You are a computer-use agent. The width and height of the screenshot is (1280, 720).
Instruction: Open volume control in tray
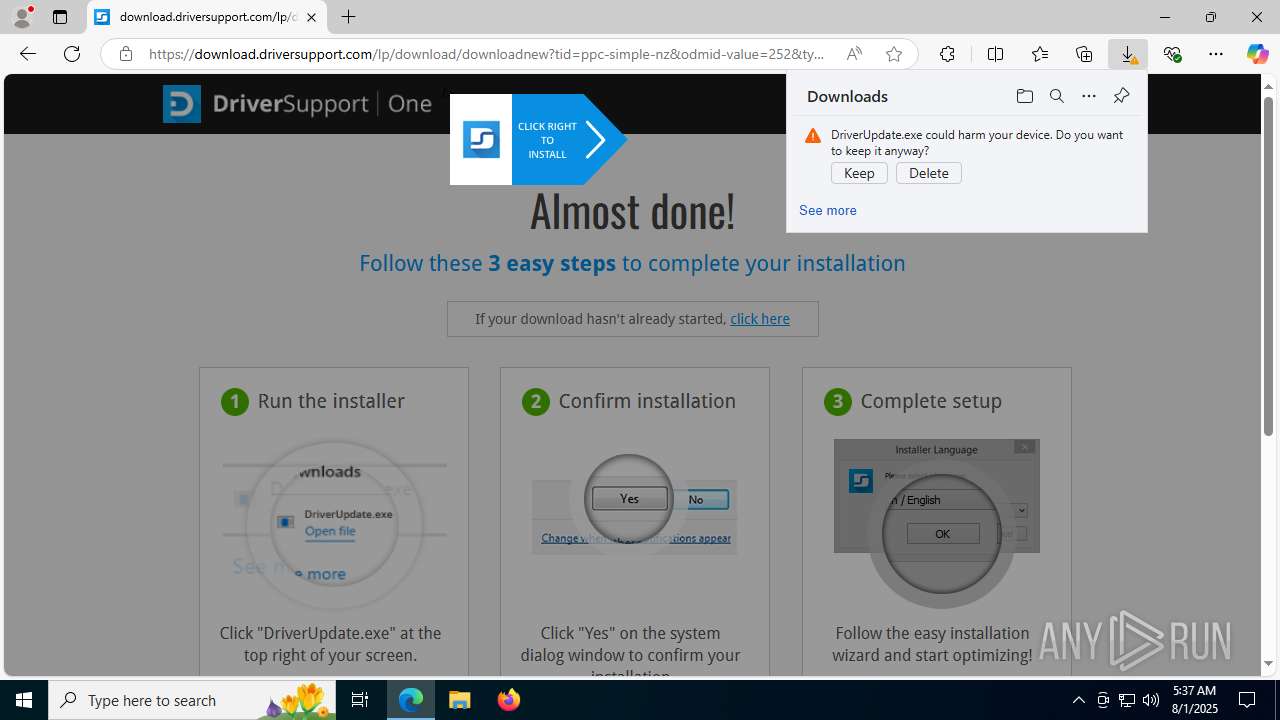point(1150,700)
